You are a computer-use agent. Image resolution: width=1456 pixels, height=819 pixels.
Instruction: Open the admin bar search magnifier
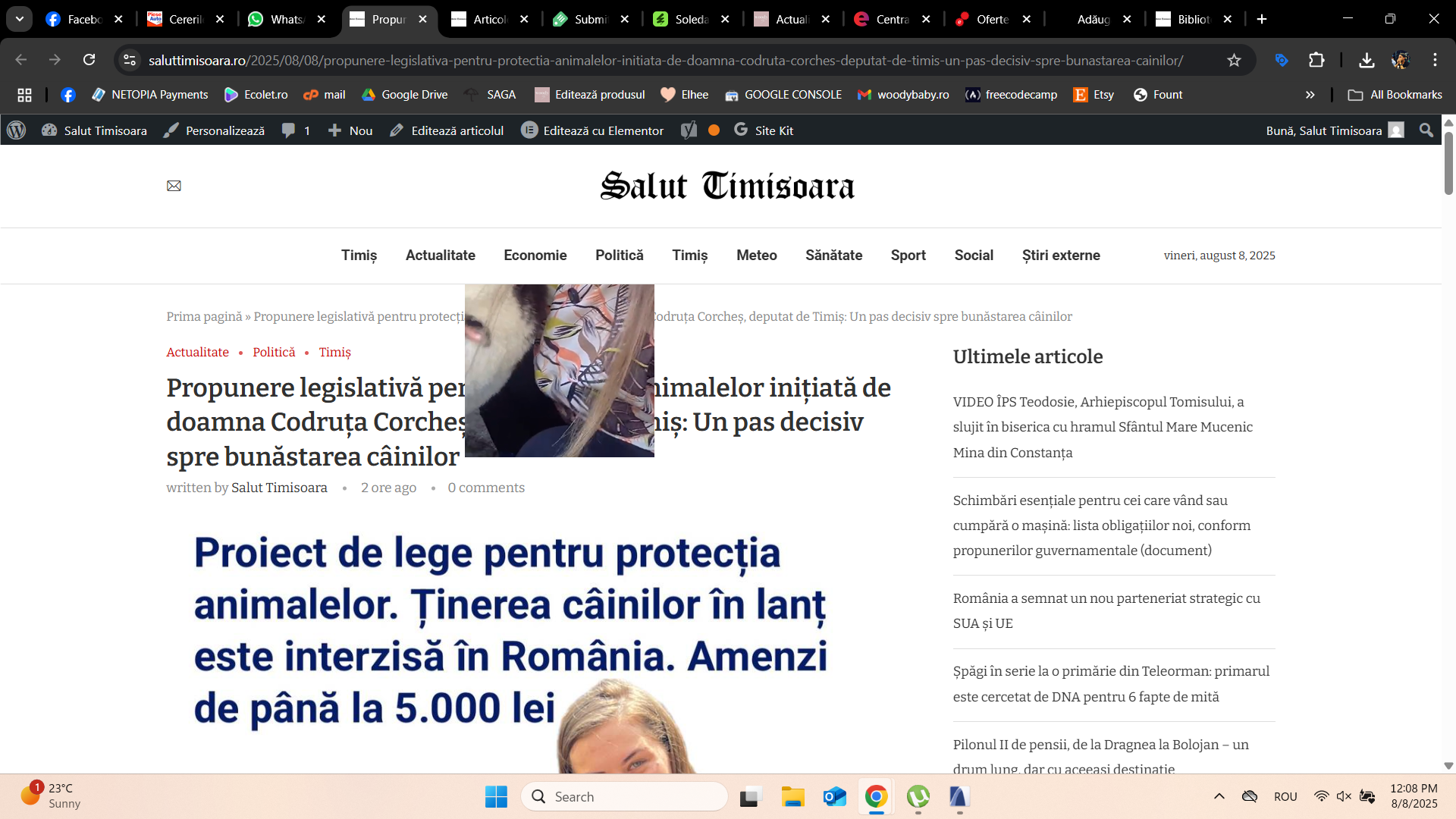(x=1426, y=130)
